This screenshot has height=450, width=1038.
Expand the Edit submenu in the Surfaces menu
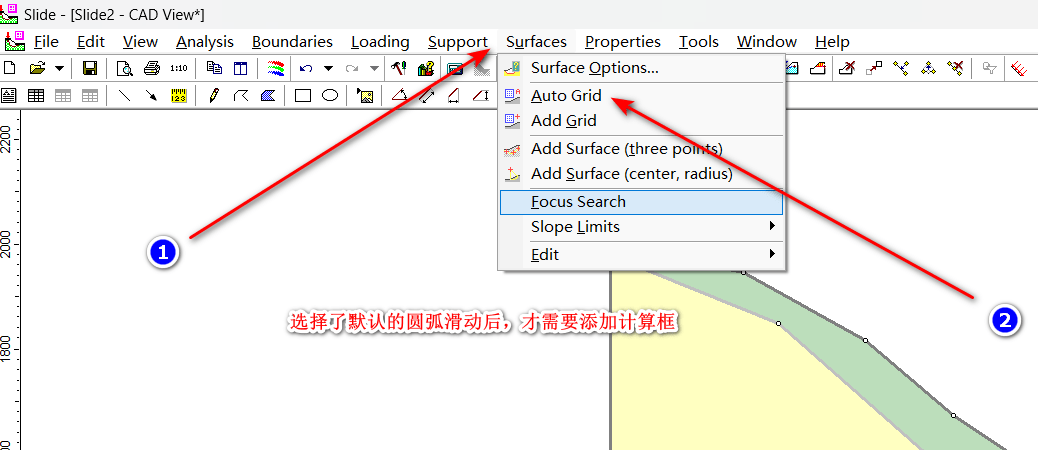[641, 255]
